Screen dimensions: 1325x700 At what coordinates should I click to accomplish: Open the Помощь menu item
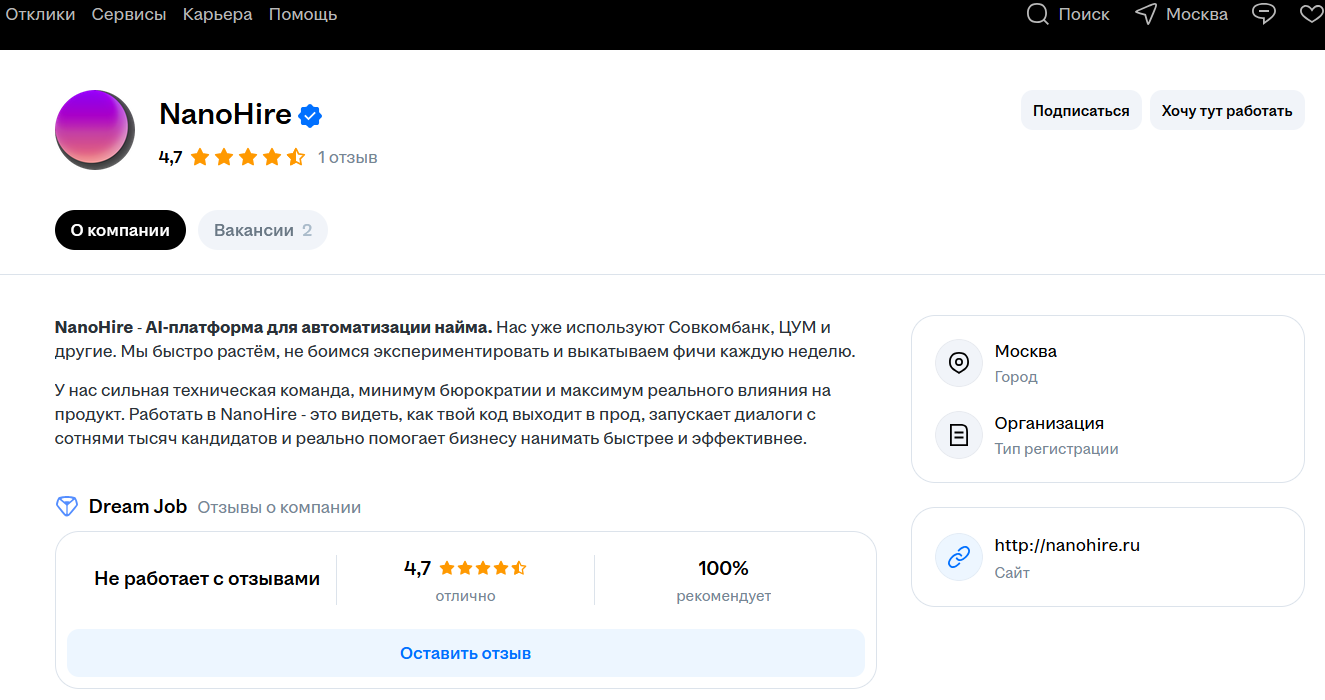(303, 14)
